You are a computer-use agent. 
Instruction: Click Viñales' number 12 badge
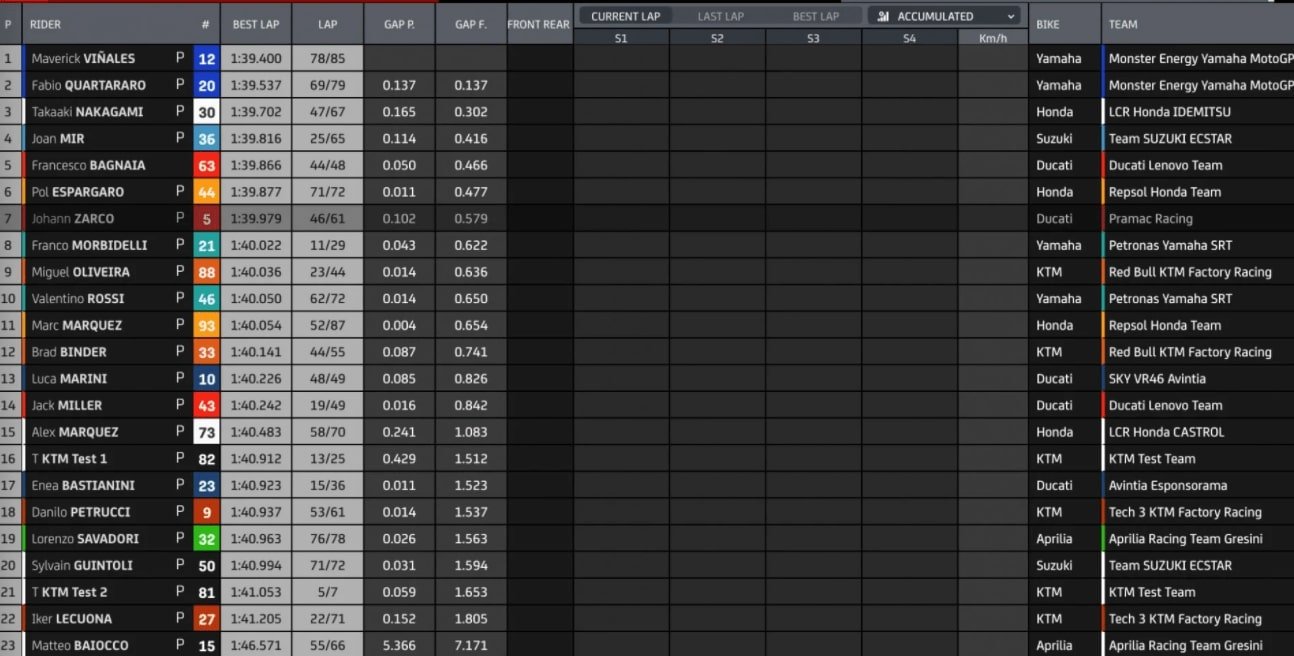[x=206, y=59]
